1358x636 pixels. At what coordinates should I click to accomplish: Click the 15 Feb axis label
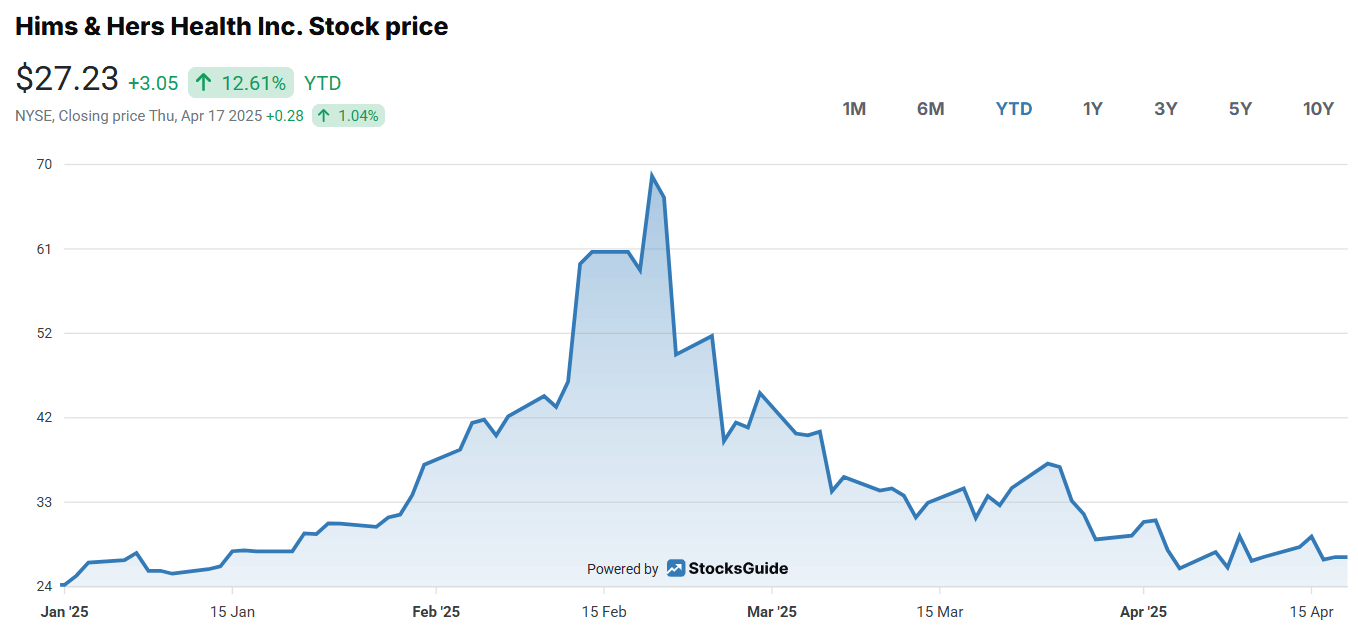pos(604,611)
